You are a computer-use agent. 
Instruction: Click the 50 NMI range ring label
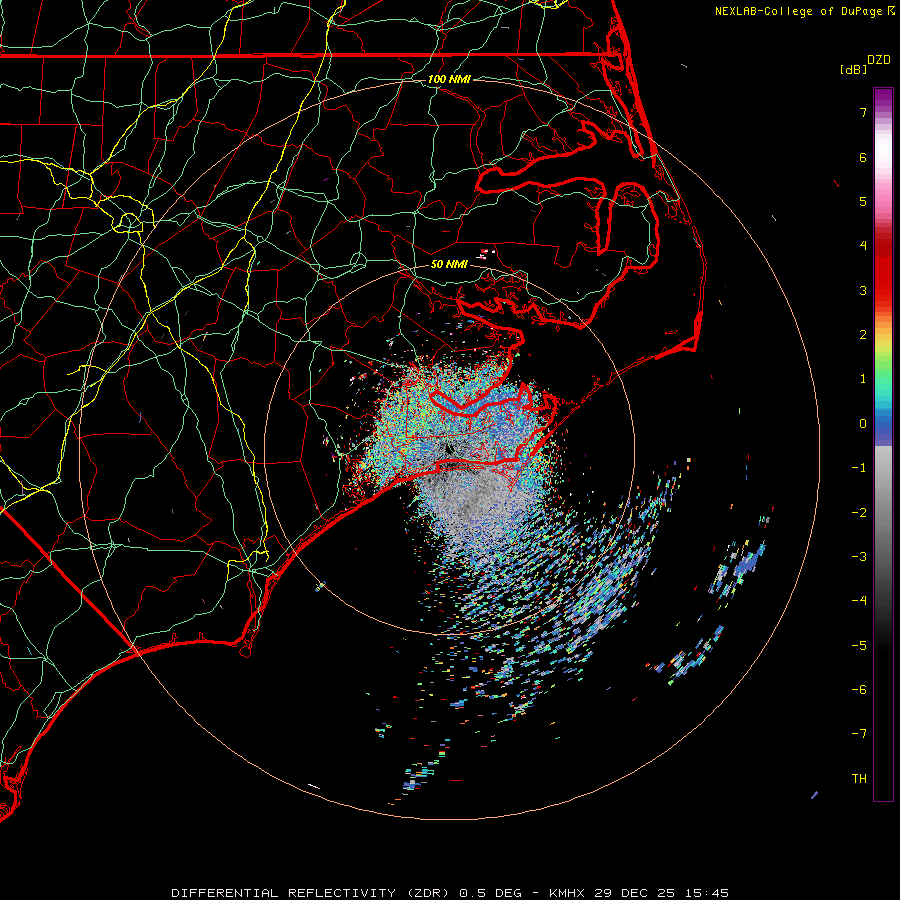pos(449,264)
